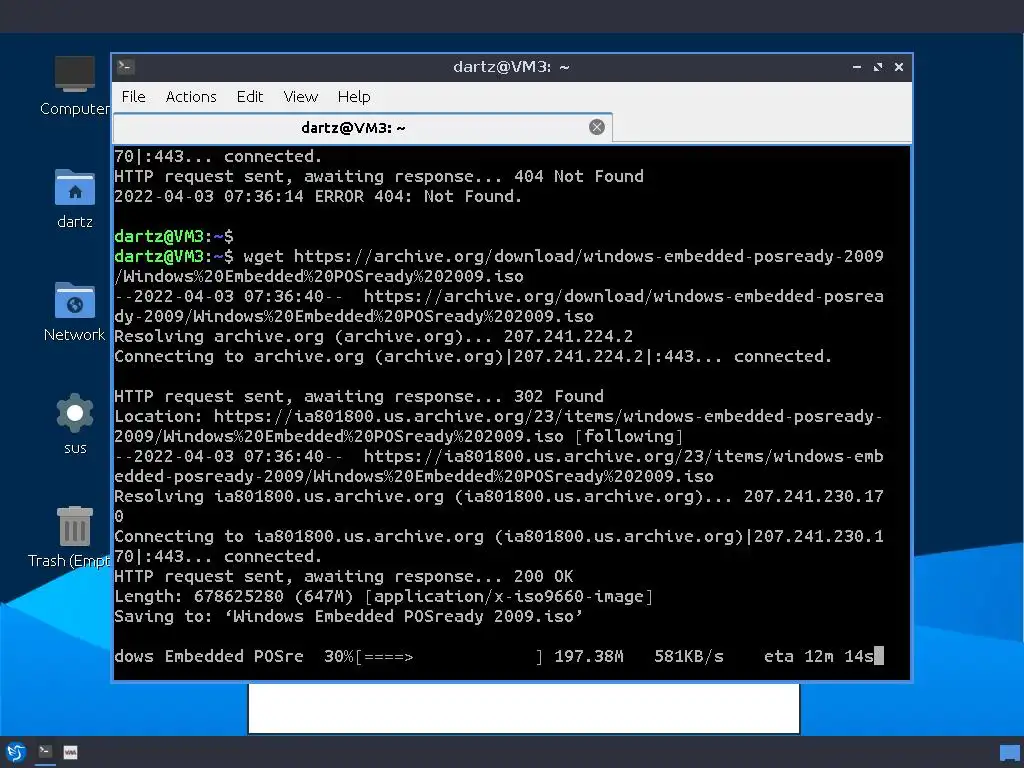Click 'HTTP request sent' 200 OK line
Screen dimensions: 1024x768
tap(344, 577)
